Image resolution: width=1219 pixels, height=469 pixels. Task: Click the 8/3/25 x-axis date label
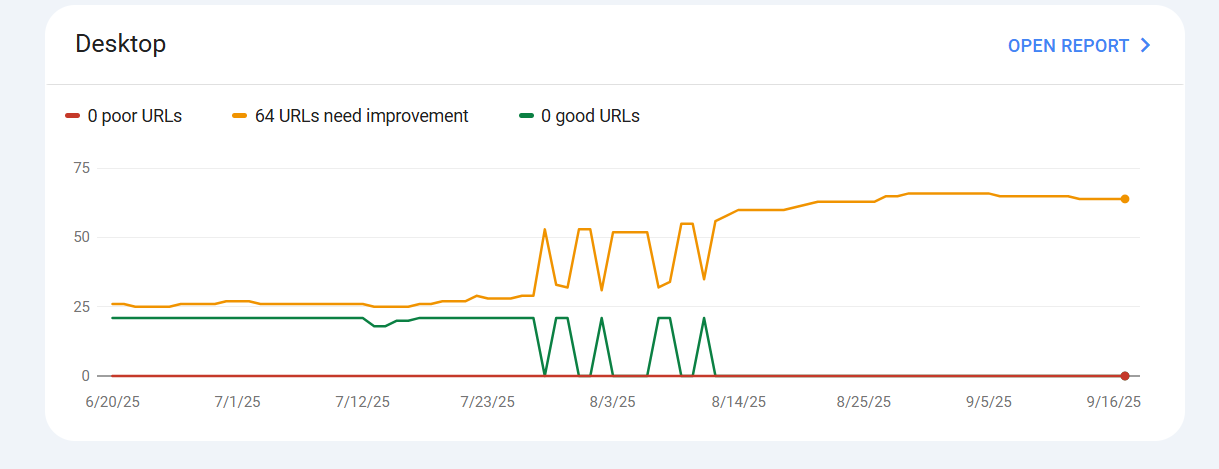point(613,402)
